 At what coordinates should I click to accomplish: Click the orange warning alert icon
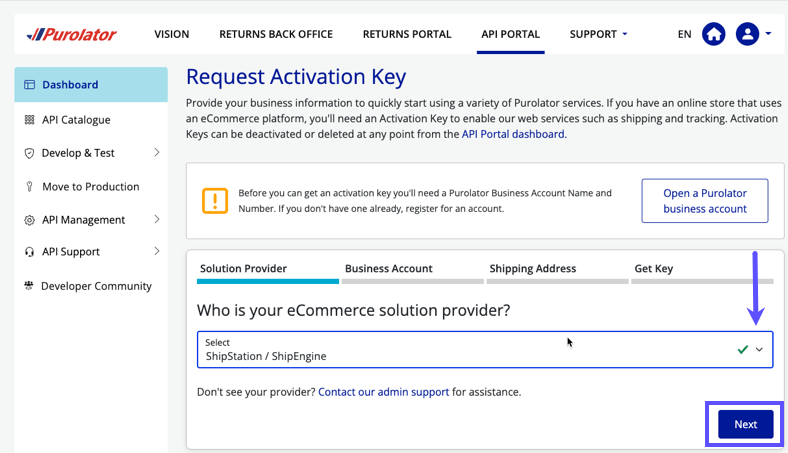click(215, 200)
